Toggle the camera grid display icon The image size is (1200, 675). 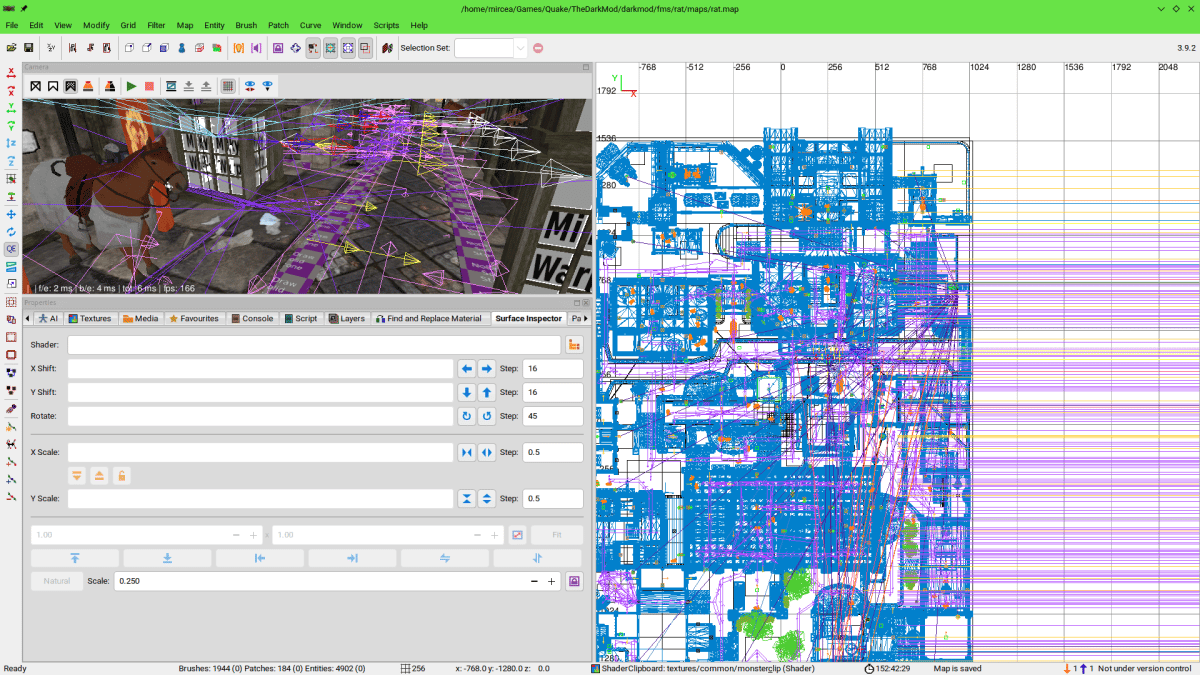[228, 87]
